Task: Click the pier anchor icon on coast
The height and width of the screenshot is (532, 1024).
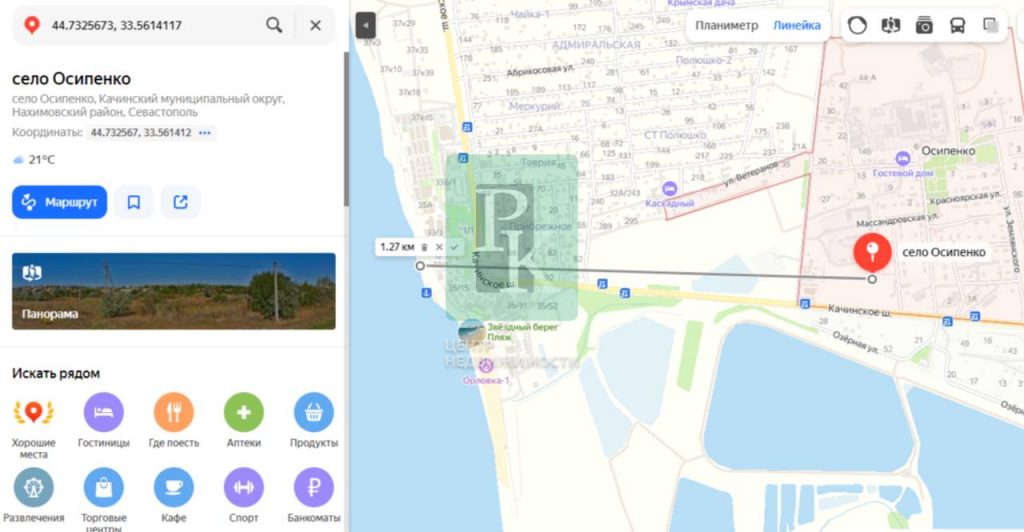Action: pyautogui.click(x=426, y=293)
